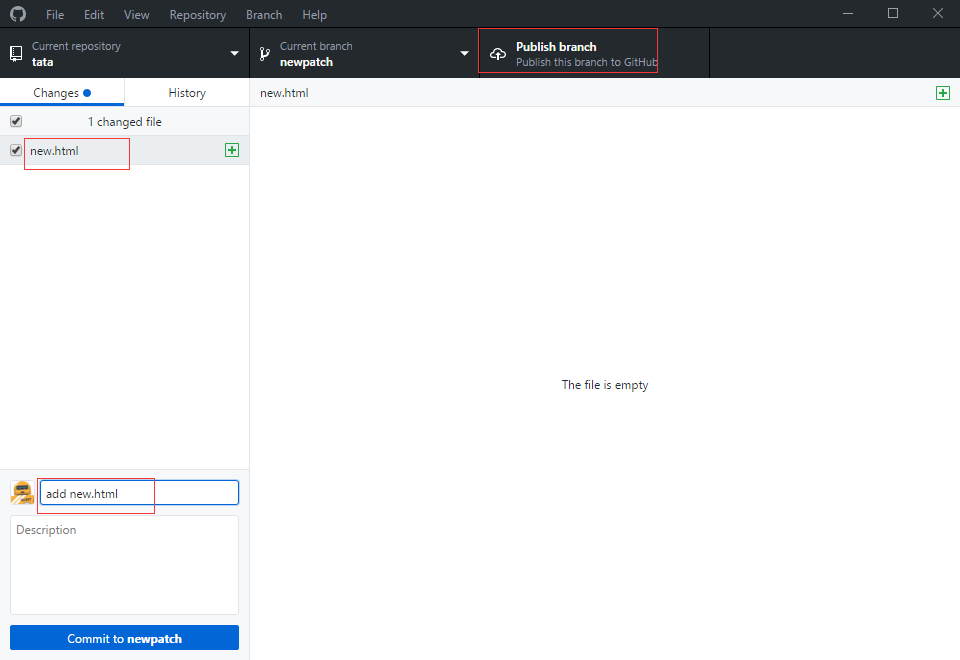Click 'The file is empty' message
The width and height of the screenshot is (960, 660).
pos(605,385)
